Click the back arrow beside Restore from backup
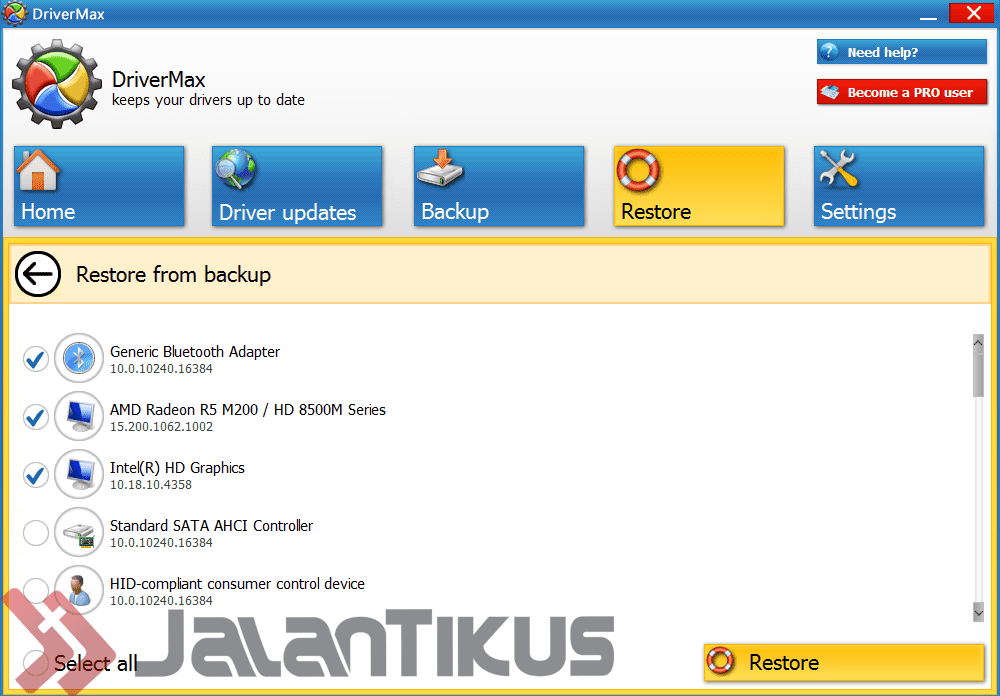Viewport: 1000px width, 696px height. (x=38, y=274)
